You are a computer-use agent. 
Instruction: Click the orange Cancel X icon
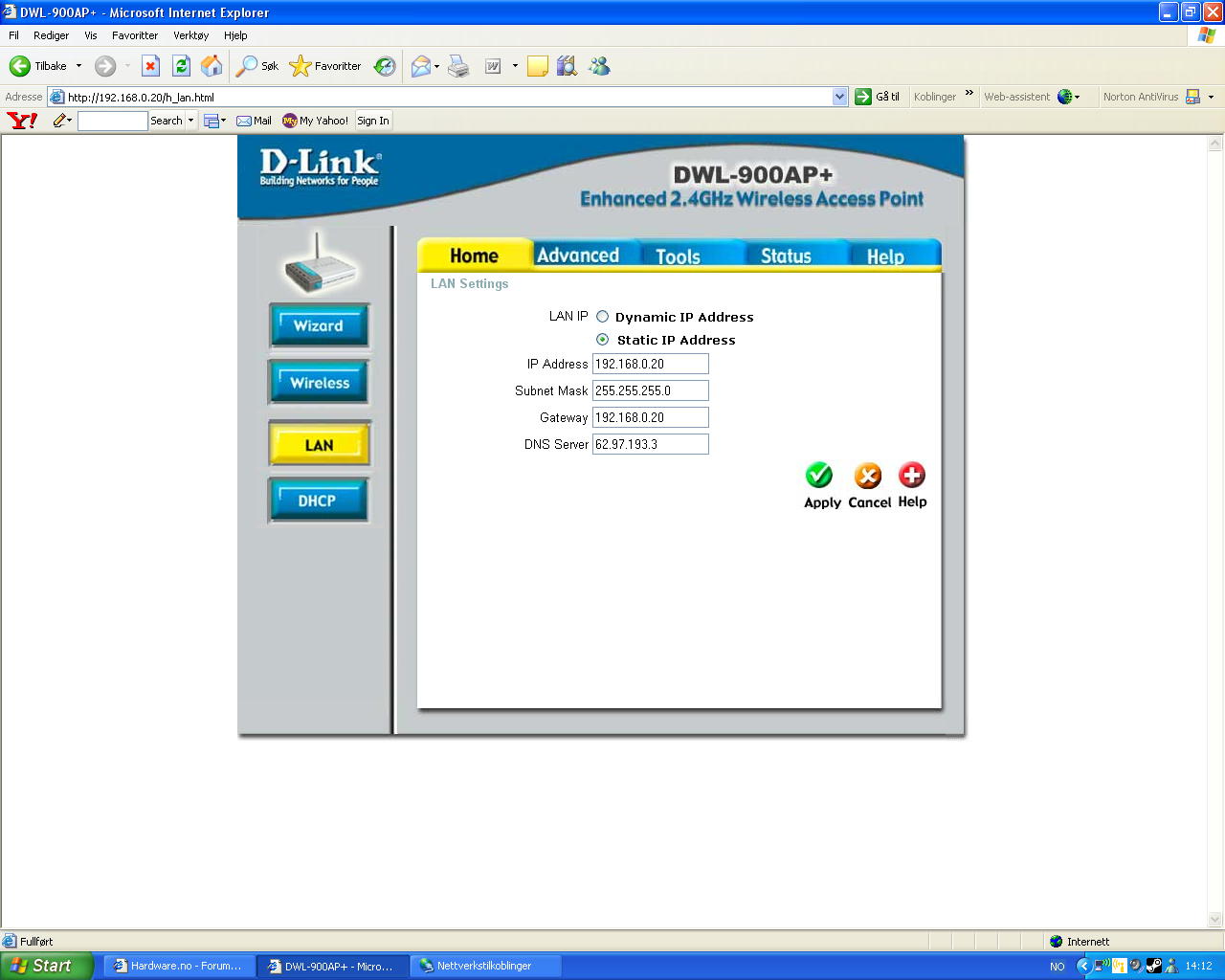(868, 475)
